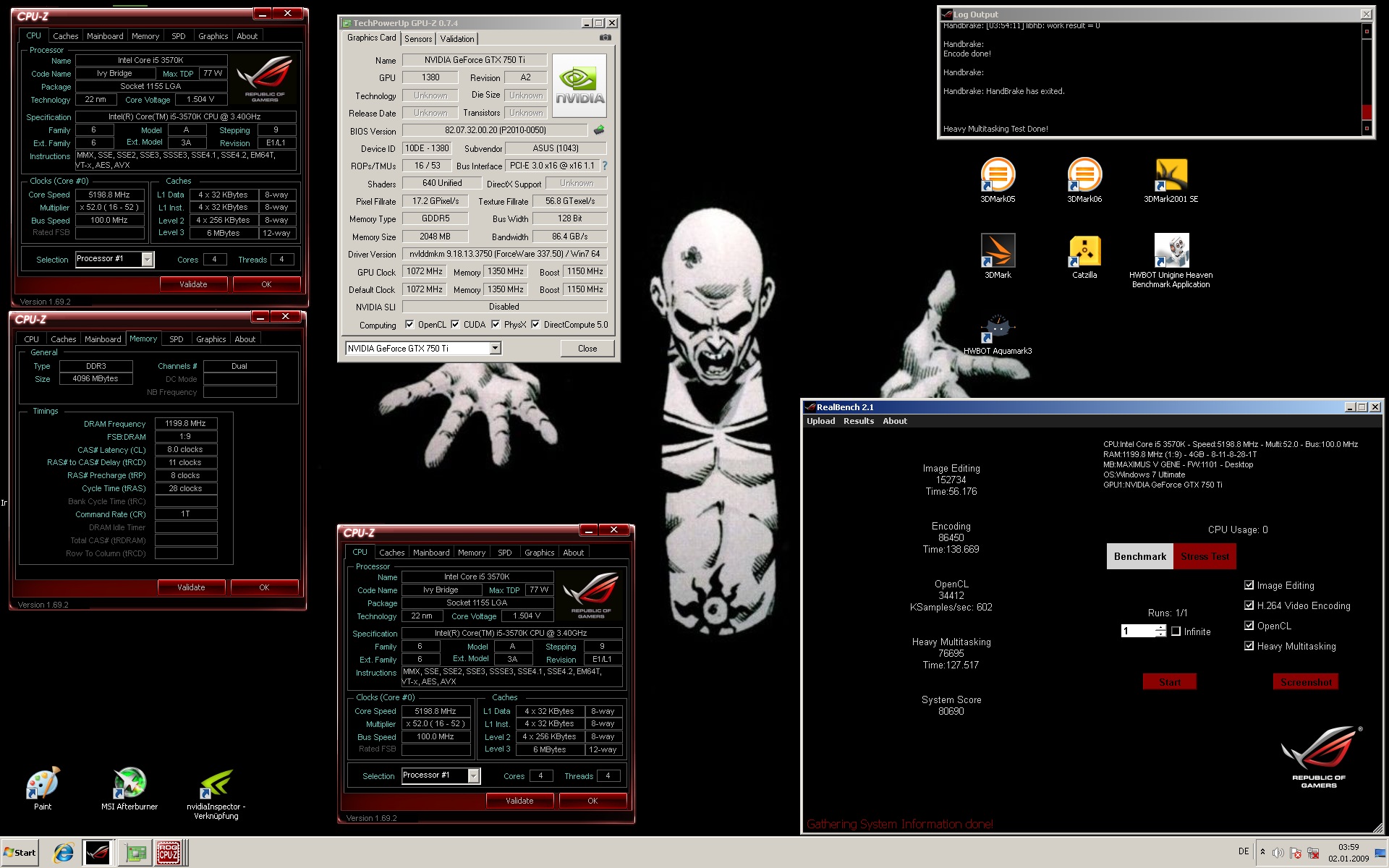Open the 3DMark desktop shortcut
This screenshot has width=1389, height=868.
[998, 256]
